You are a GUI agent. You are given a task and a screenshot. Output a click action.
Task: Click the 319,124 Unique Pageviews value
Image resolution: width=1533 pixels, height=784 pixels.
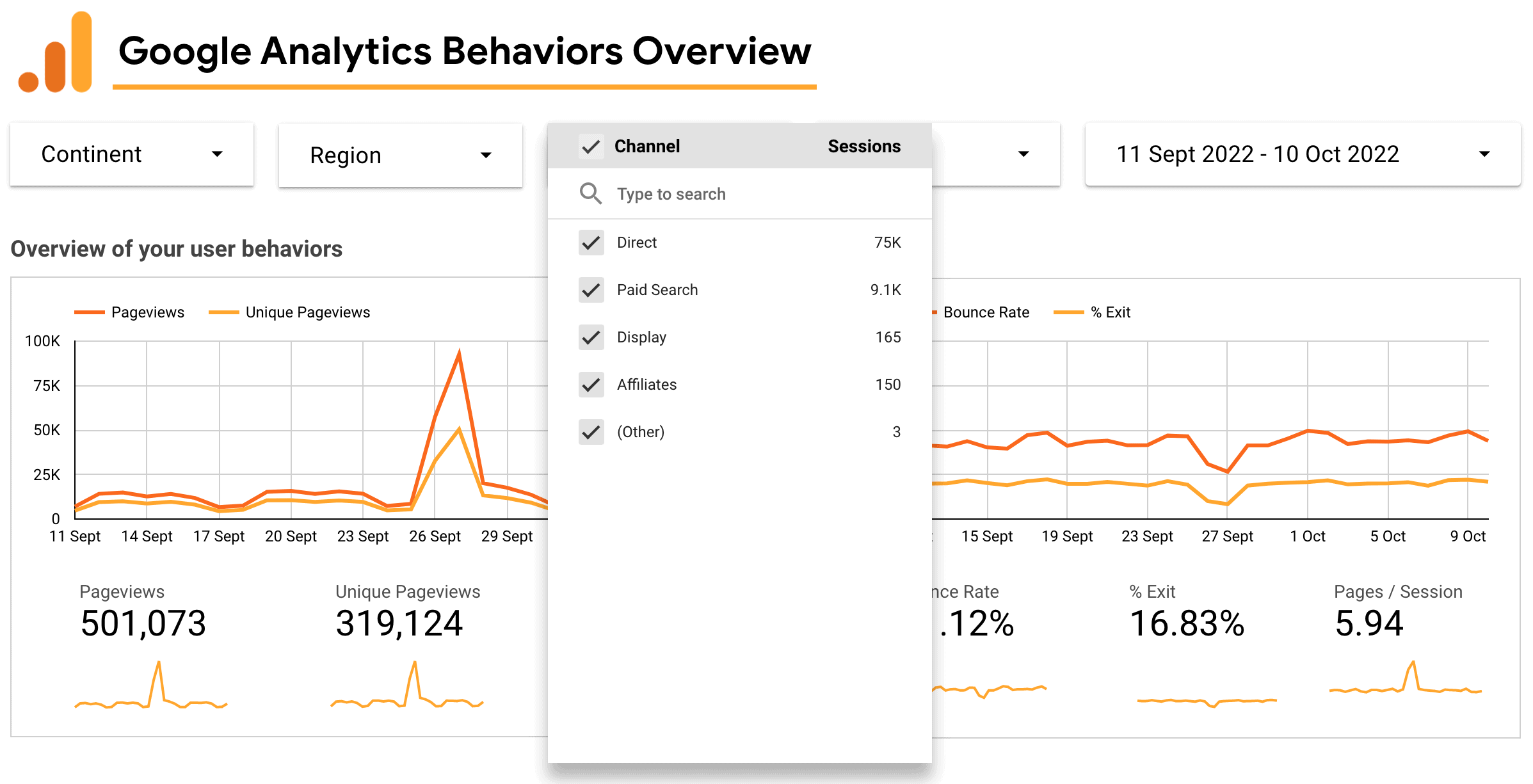point(399,623)
